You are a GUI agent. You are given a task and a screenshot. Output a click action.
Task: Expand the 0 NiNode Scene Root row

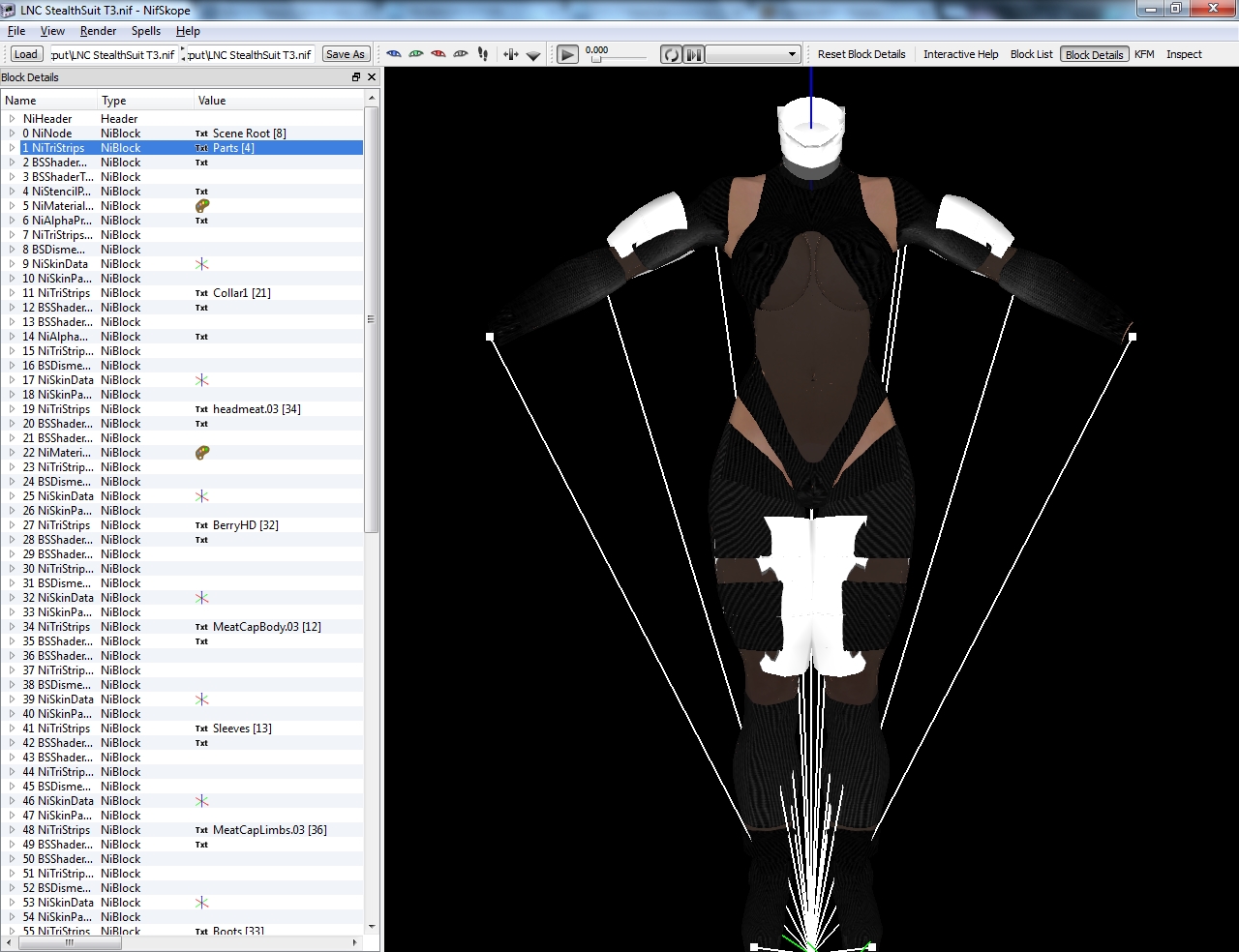12,134
